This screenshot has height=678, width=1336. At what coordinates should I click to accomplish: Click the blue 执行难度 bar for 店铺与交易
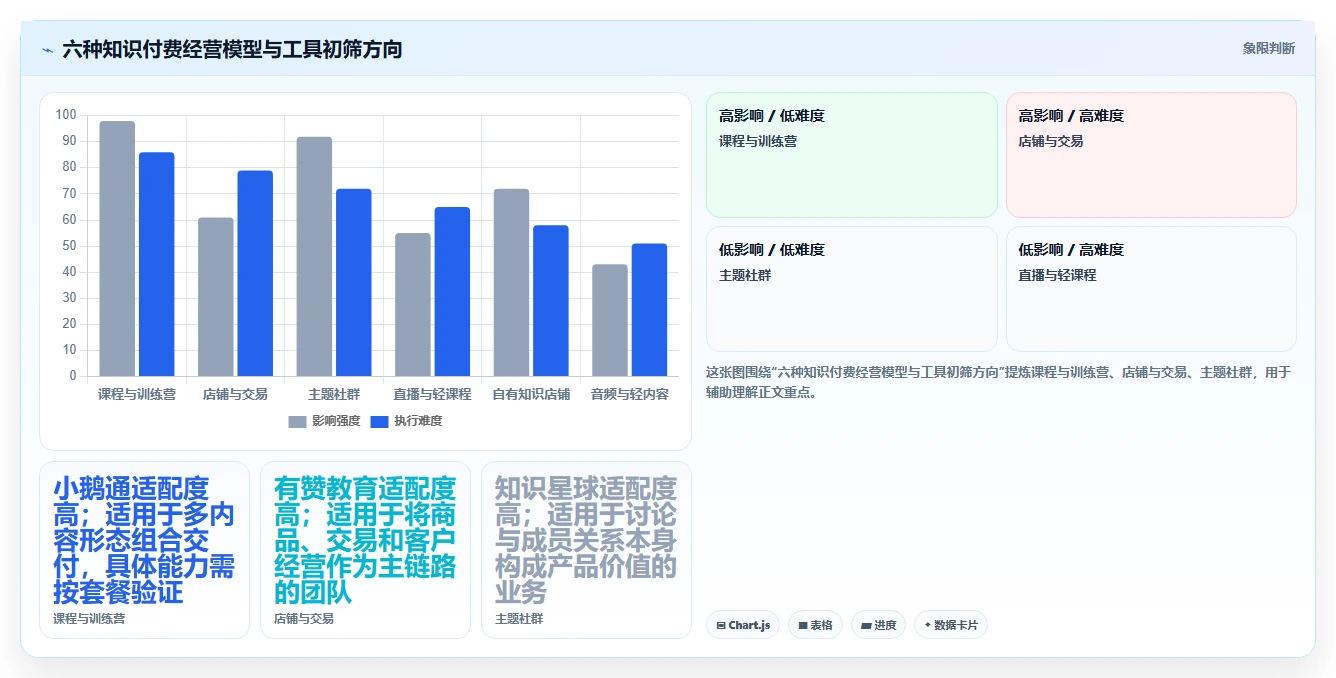(255, 273)
